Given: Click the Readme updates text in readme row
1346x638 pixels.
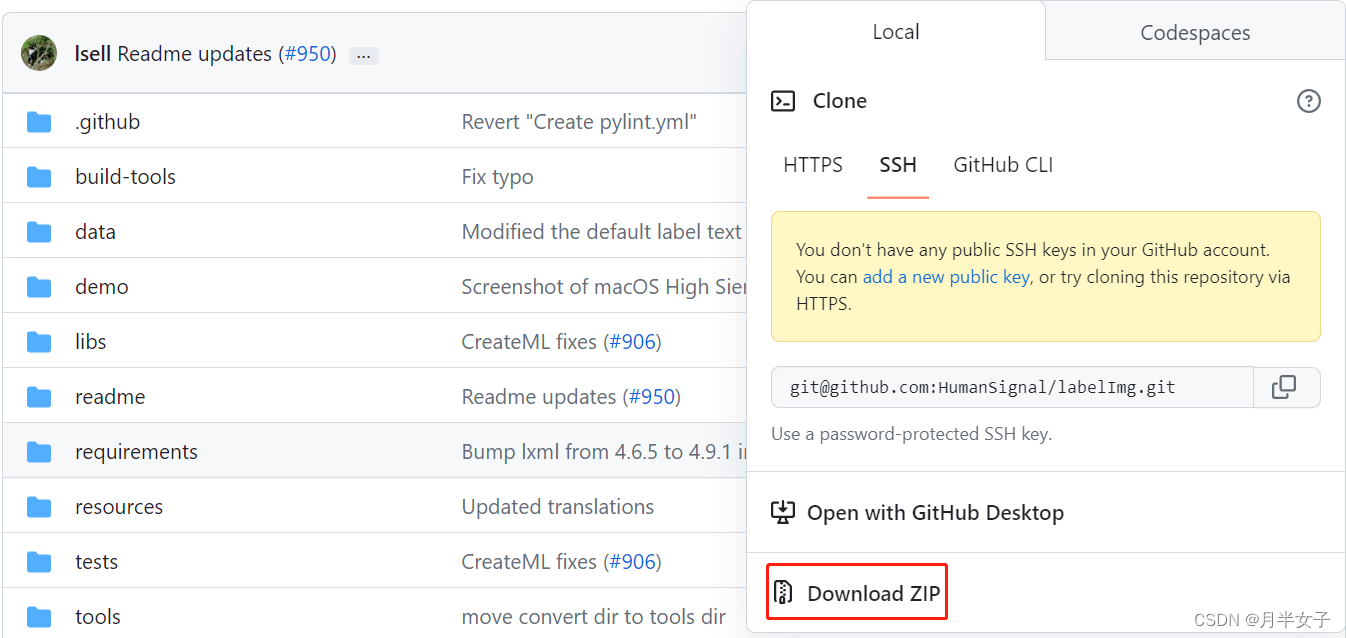Looking at the screenshot, I should click(x=539, y=397).
